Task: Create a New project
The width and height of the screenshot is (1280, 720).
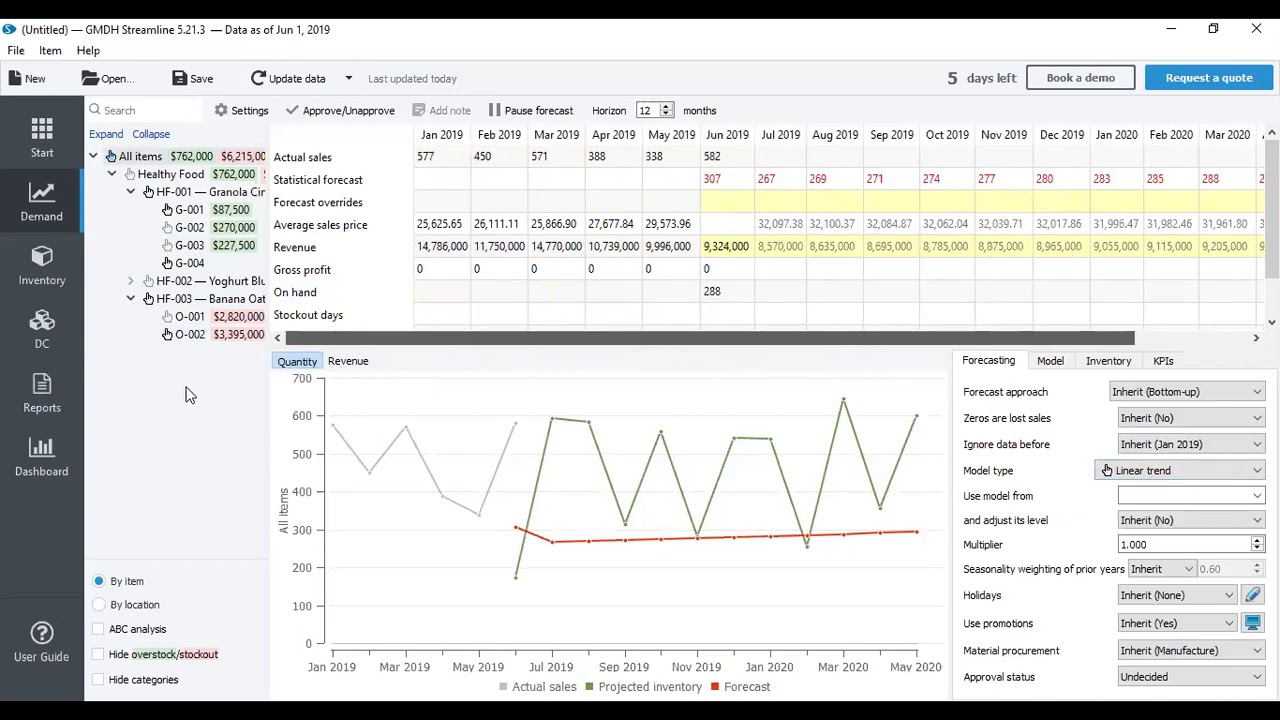Action: tap(27, 78)
